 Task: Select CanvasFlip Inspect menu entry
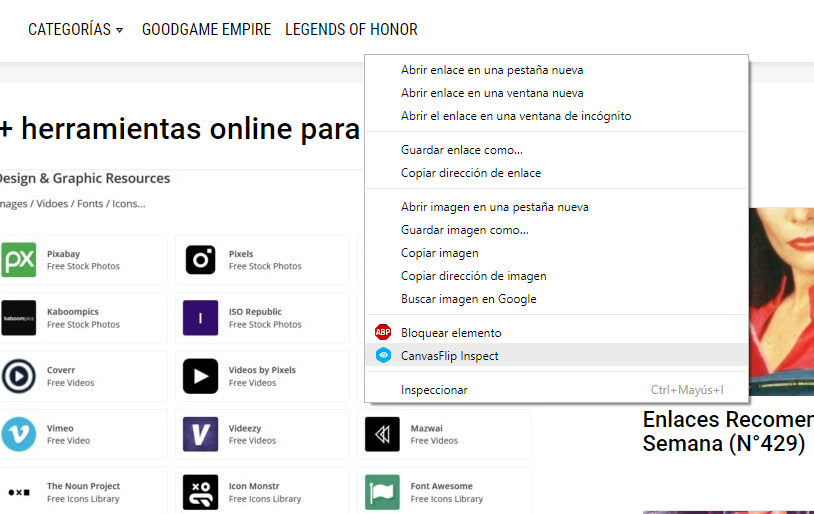[x=557, y=356]
